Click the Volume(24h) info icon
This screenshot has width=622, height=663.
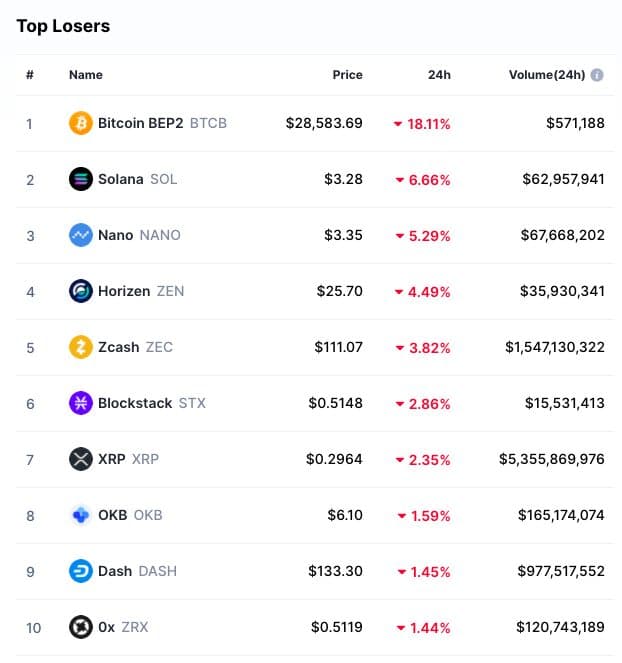pyautogui.click(x=597, y=75)
